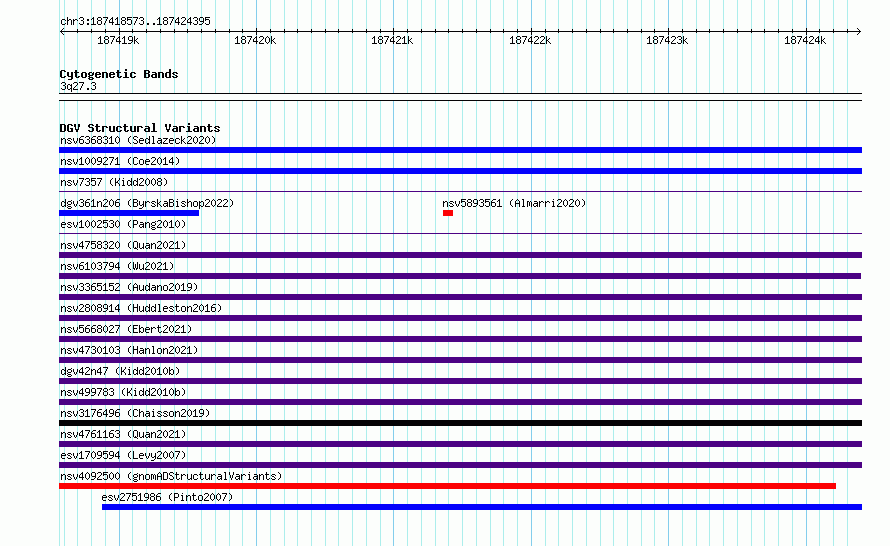Click nsv4758320 (Quan2021) label
890x546 pixels.
point(123,245)
